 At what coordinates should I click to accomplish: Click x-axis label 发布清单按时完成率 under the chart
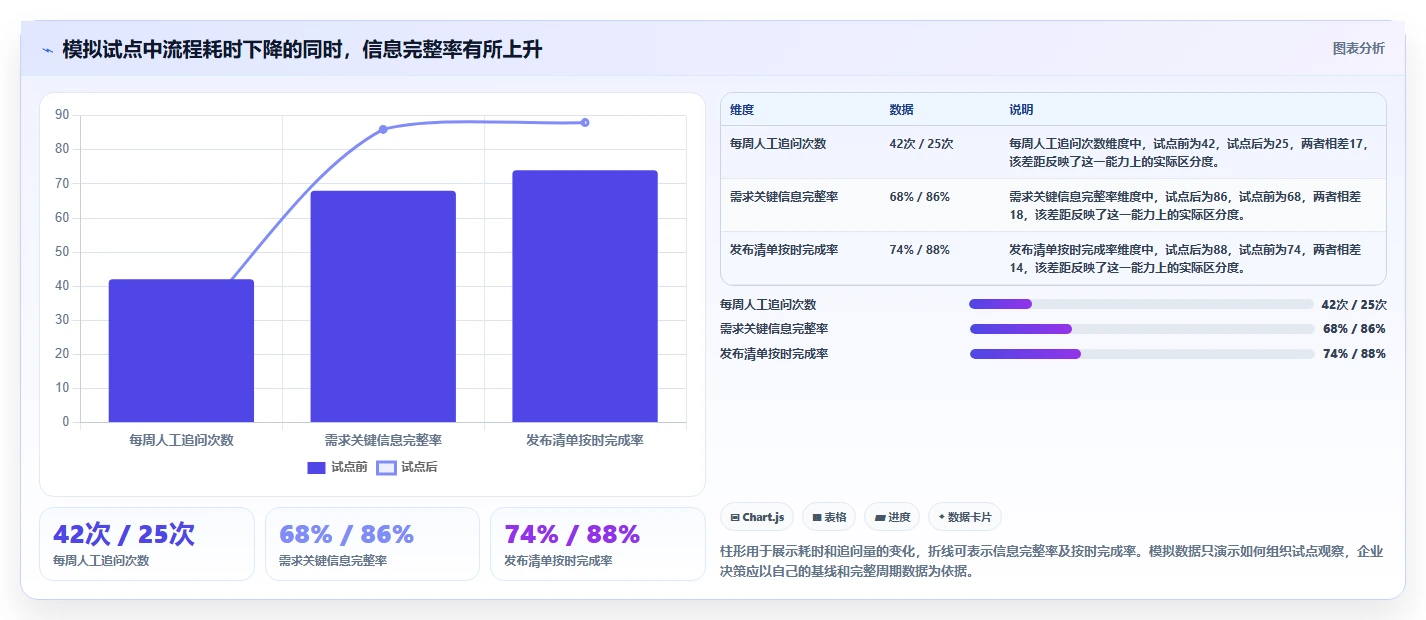(585, 440)
